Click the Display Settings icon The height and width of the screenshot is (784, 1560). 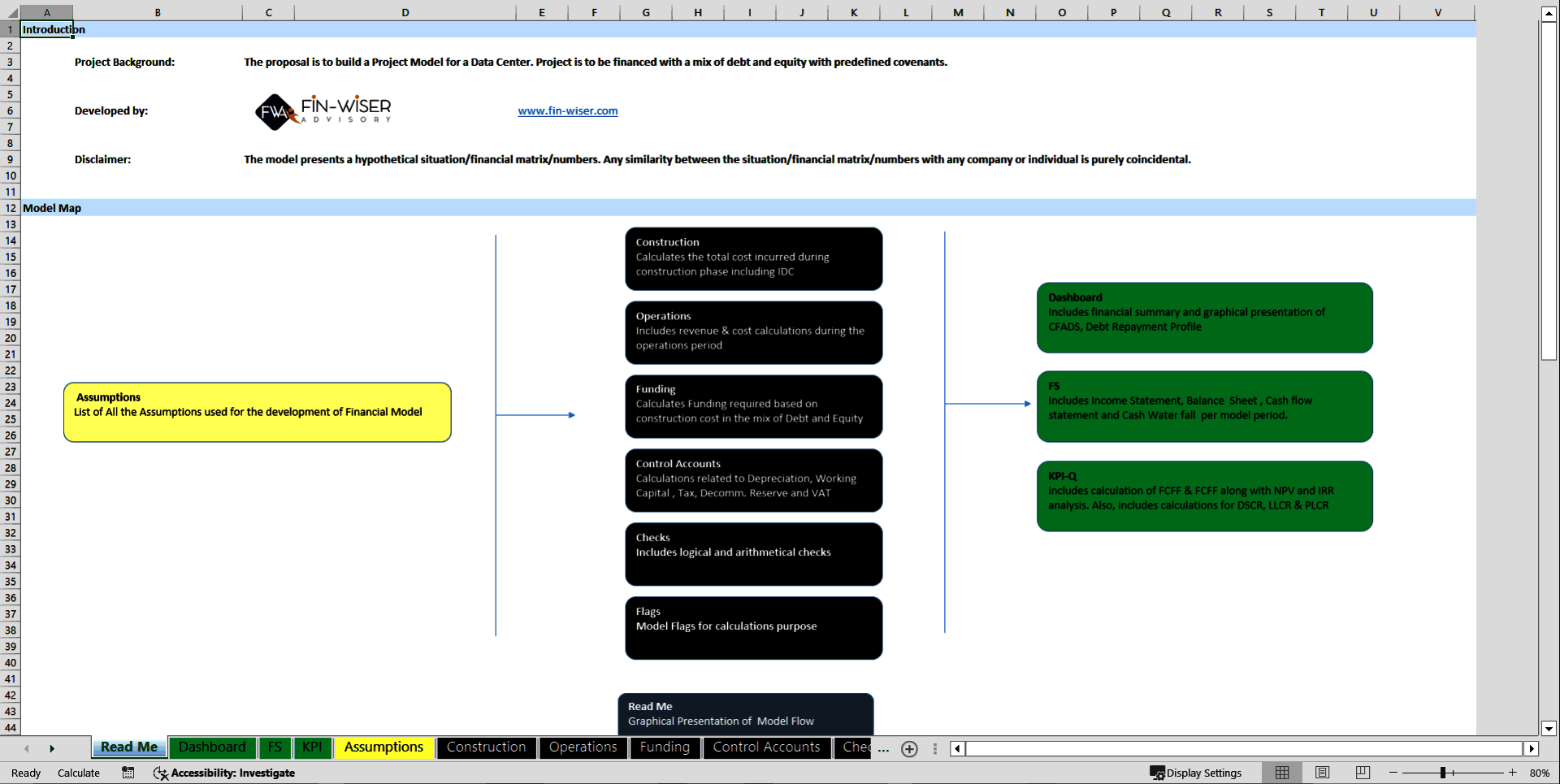pos(1159,773)
